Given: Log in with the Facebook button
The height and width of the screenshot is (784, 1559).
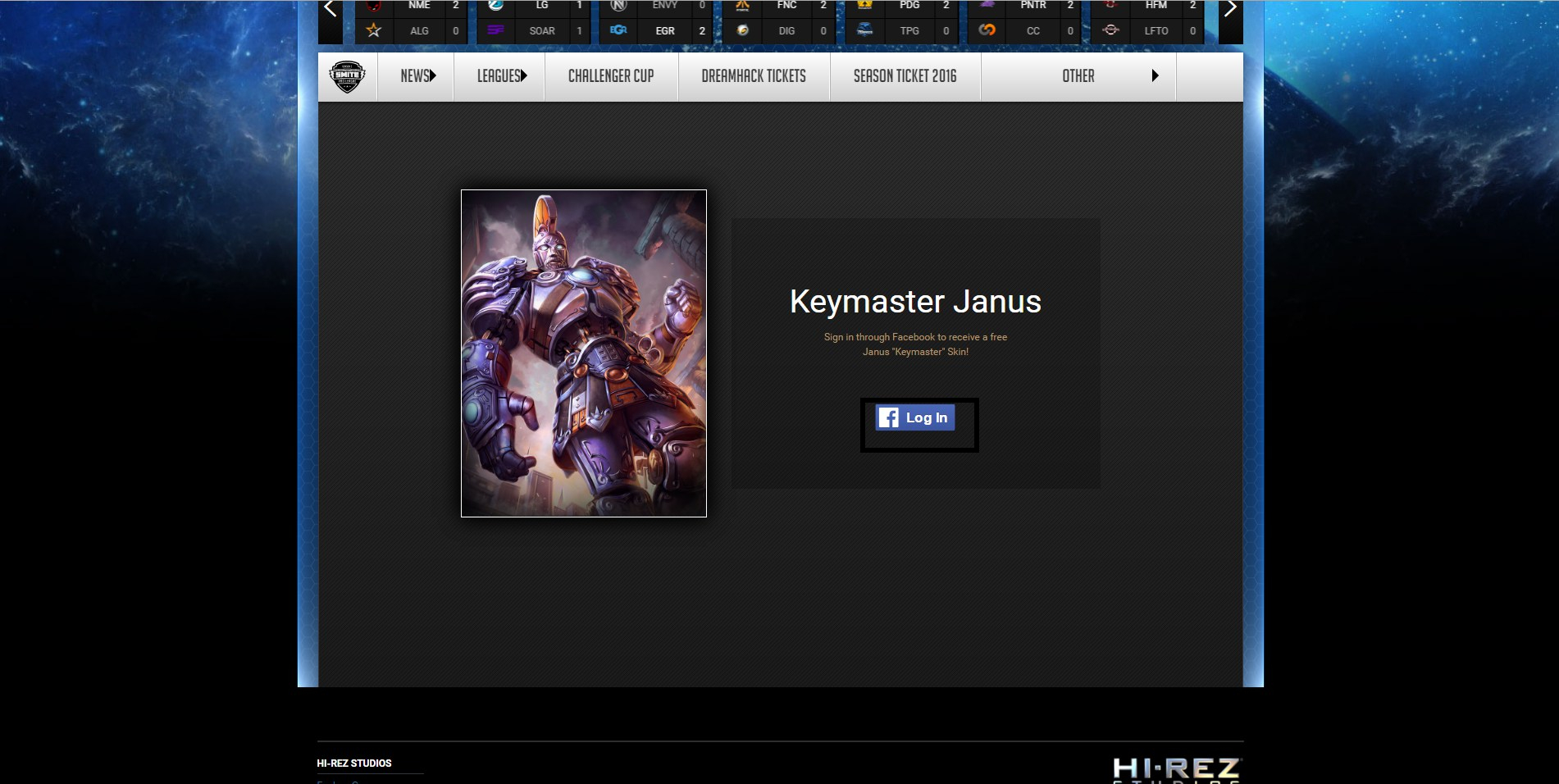Looking at the screenshot, I should pyautogui.click(x=915, y=417).
